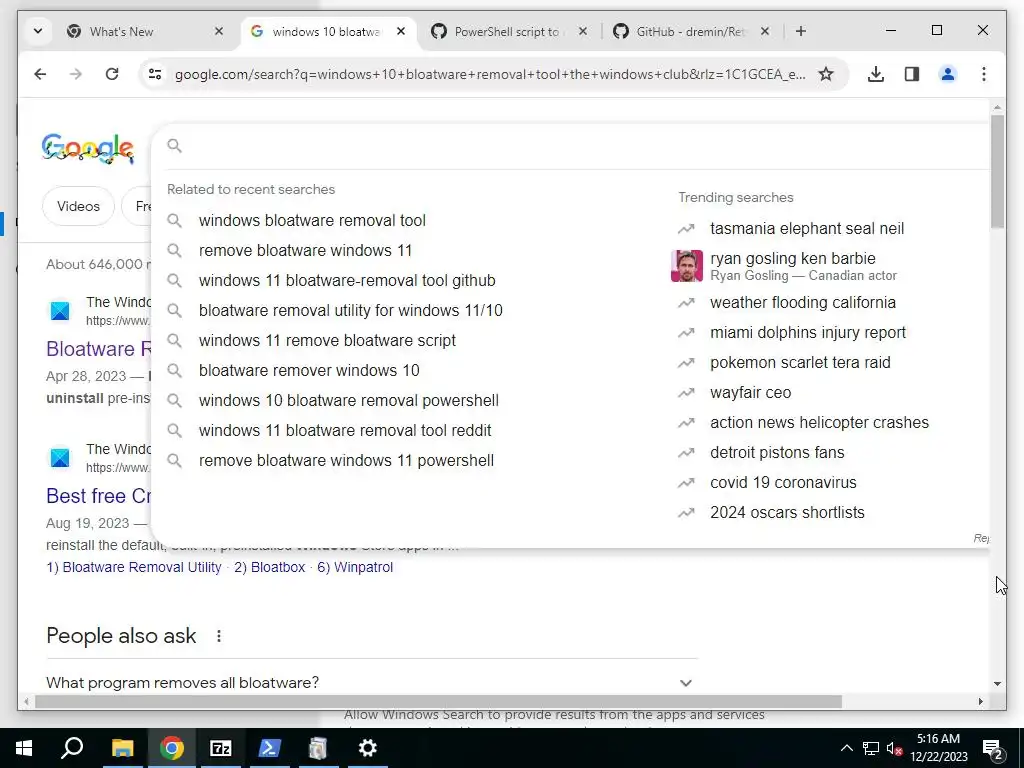The width and height of the screenshot is (1024, 768).
Task: Choose suggestion windows bloatware removal tool
Action: (x=312, y=221)
